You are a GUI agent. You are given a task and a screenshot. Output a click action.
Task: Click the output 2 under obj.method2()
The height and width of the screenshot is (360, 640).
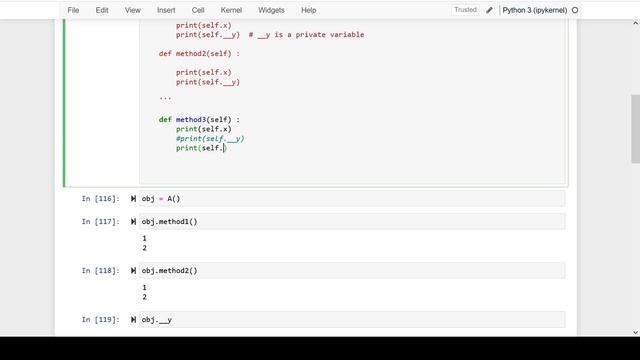(144, 297)
